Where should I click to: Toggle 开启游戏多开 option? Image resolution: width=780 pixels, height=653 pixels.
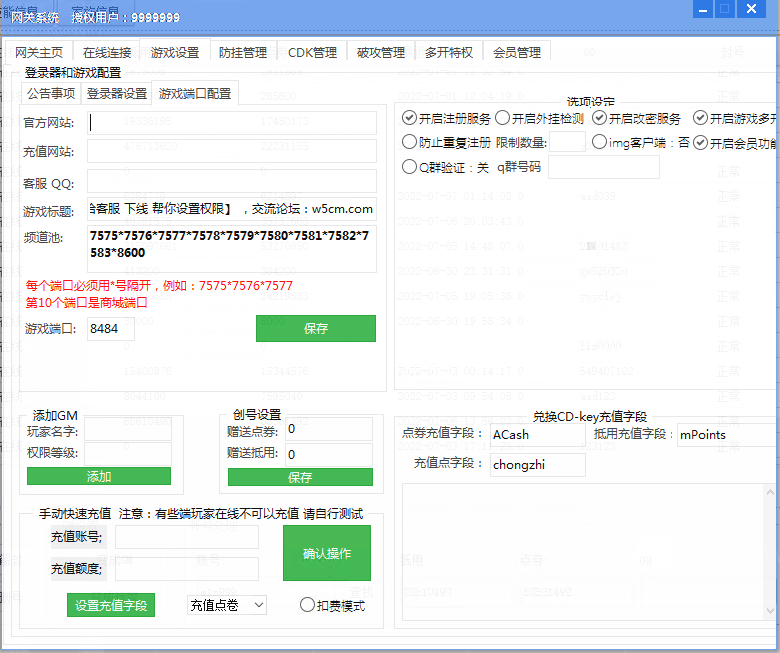coord(735,118)
